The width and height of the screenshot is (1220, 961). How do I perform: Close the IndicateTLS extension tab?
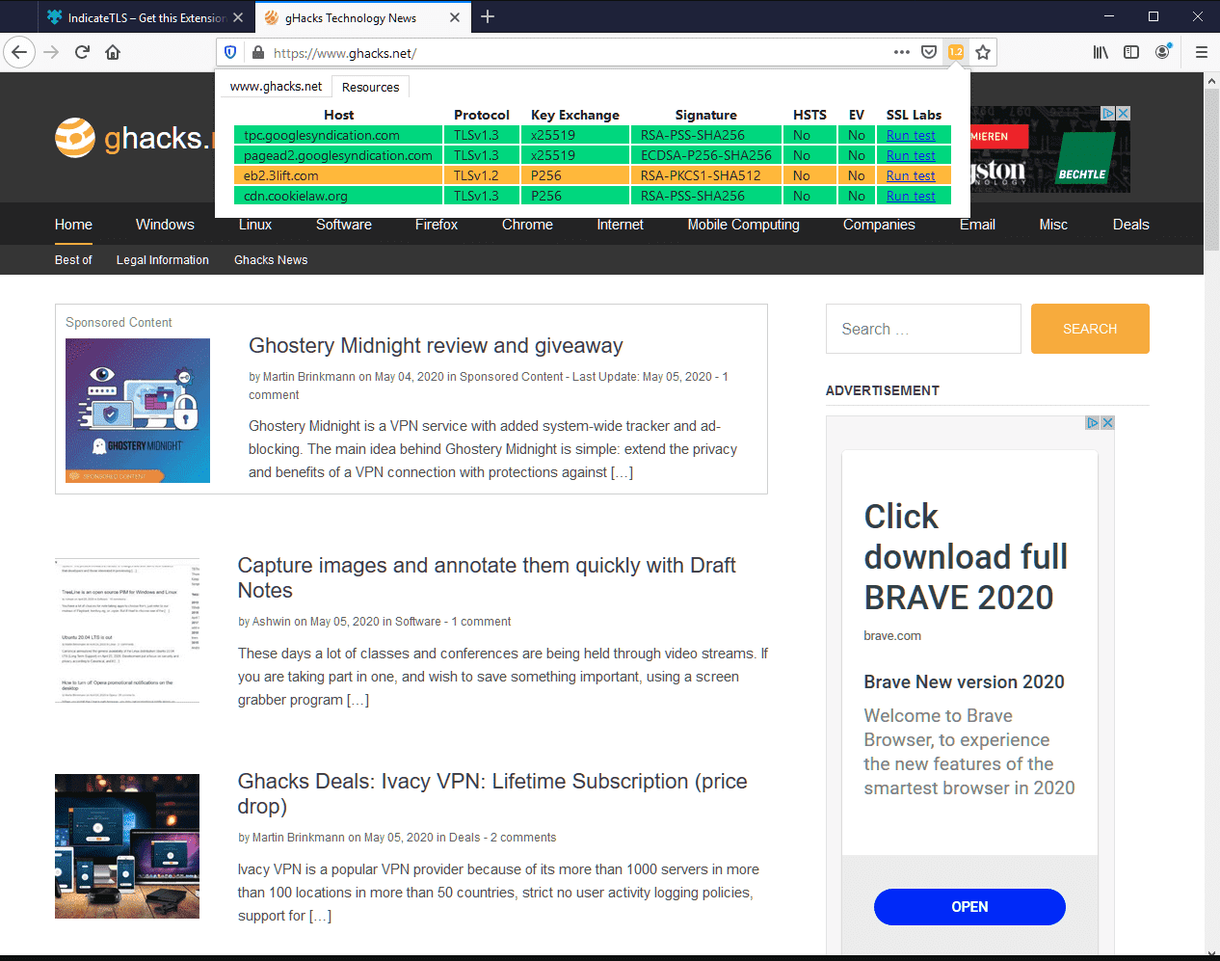[237, 18]
